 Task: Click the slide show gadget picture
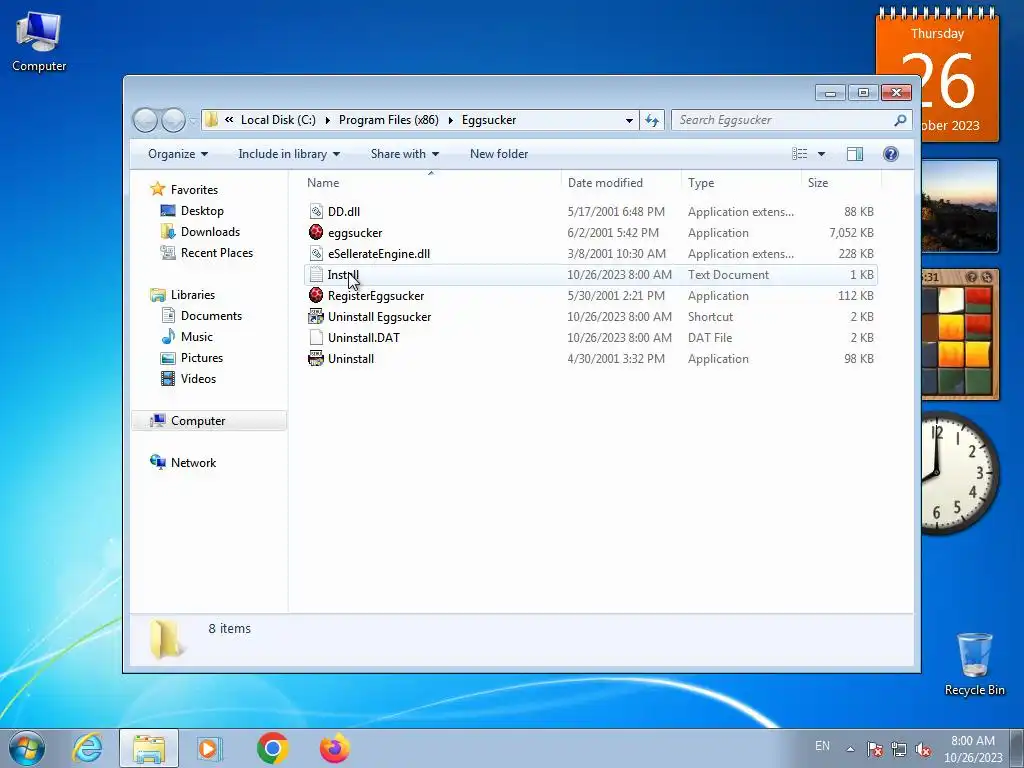tap(960, 206)
